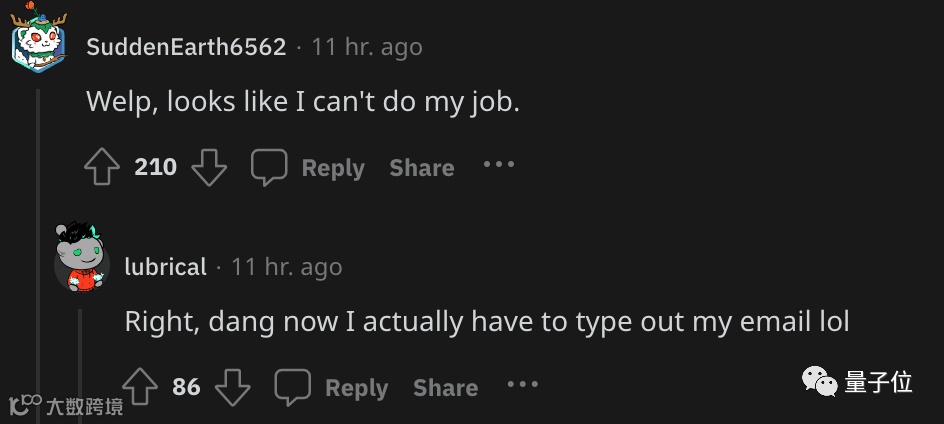Screen dimensions: 944x424
Task: Collapse SuddenEarth6562's comment thread line
Action: 39,250
